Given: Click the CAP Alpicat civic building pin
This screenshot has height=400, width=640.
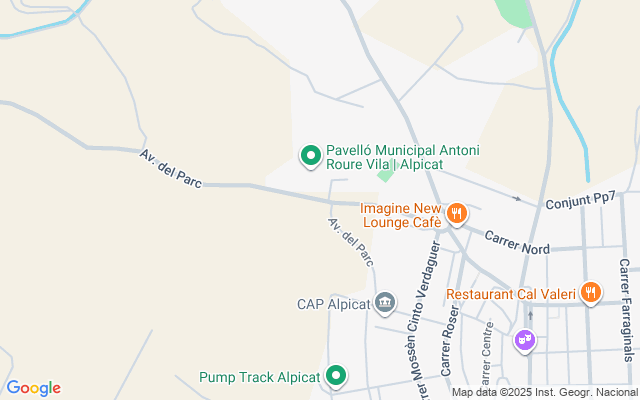Looking at the screenshot, I should click(x=385, y=303).
